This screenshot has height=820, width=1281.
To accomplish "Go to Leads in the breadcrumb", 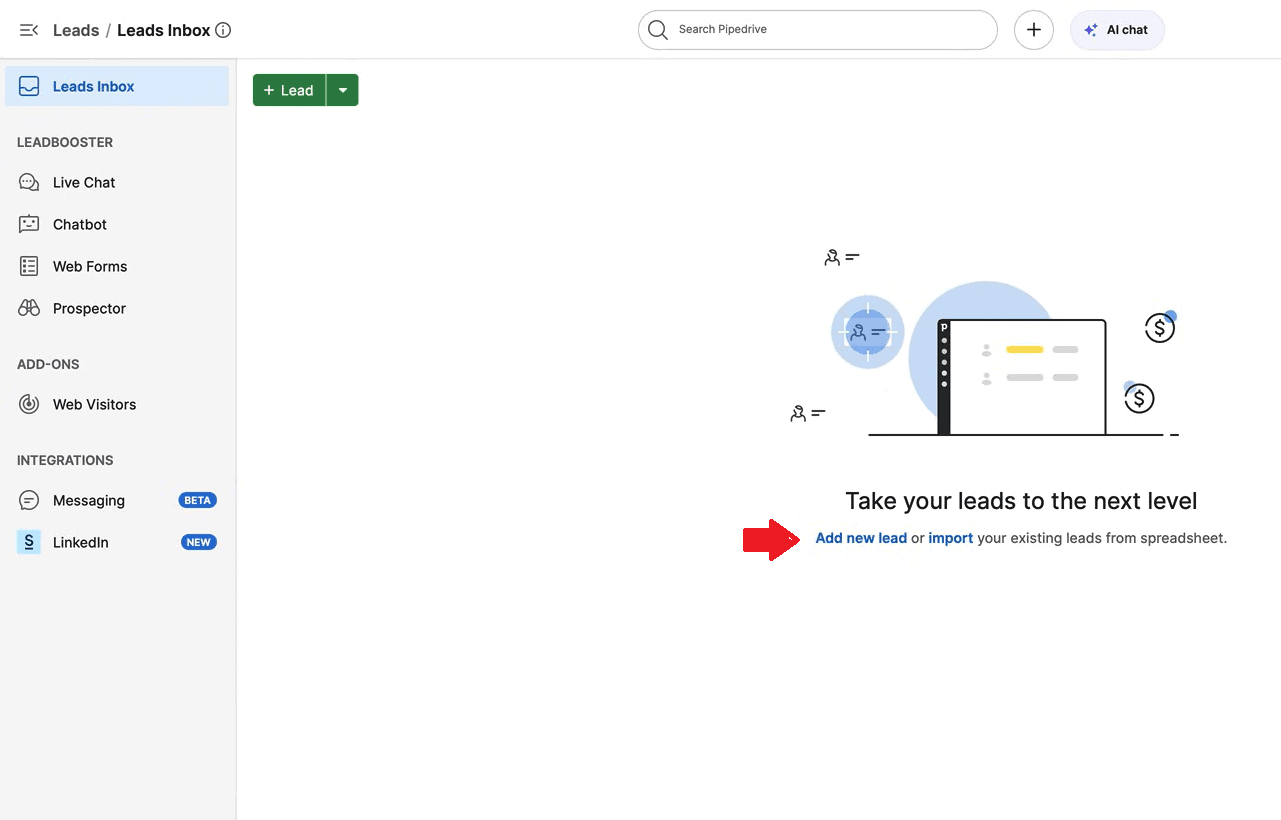I will click(x=76, y=30).
